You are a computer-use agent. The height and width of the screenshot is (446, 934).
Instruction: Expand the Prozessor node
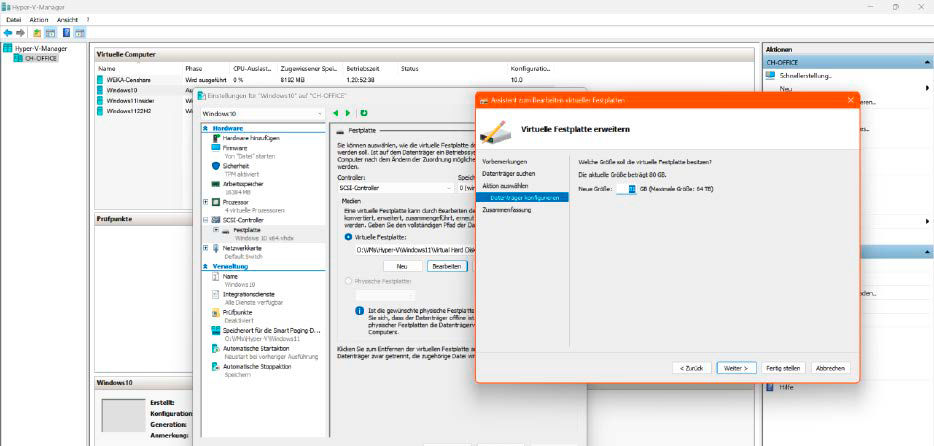point(206,202)
